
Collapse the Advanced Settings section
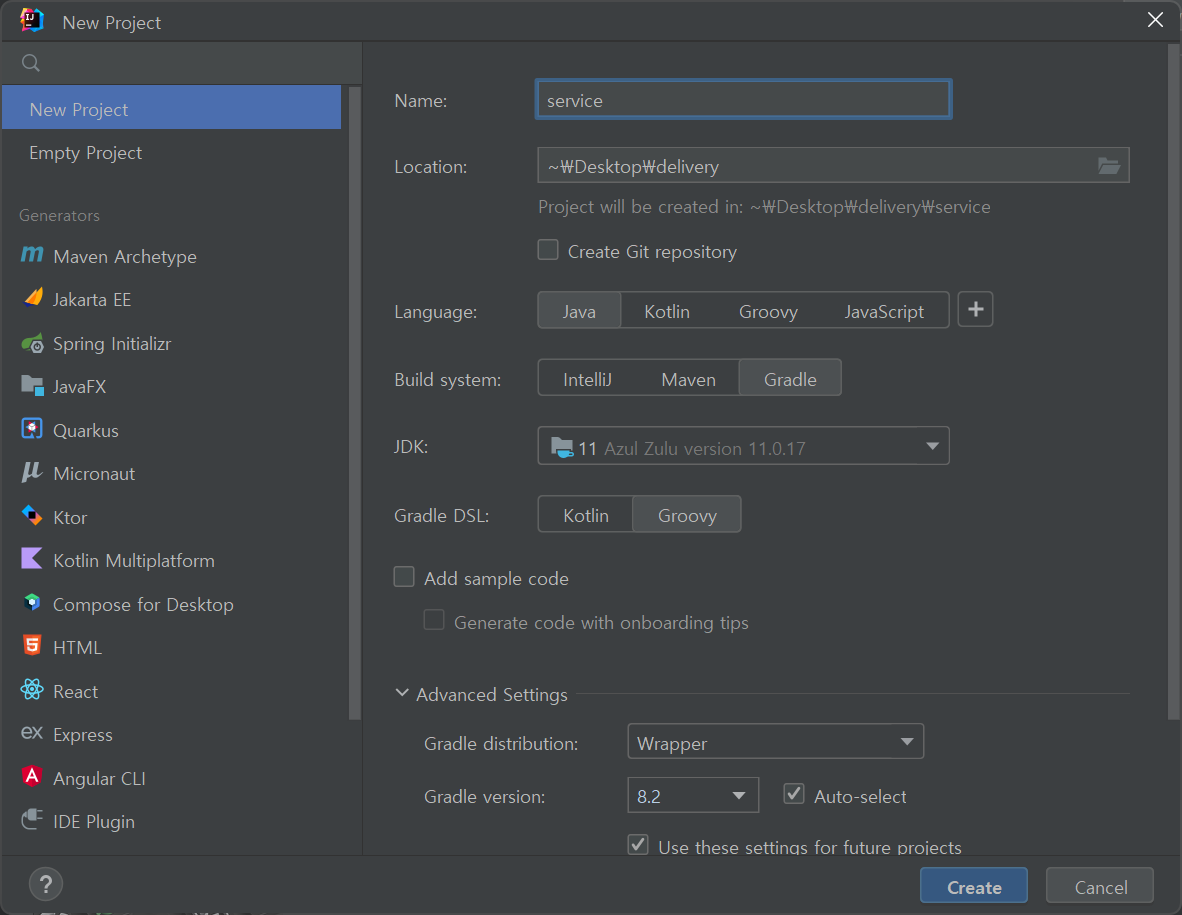403,693
